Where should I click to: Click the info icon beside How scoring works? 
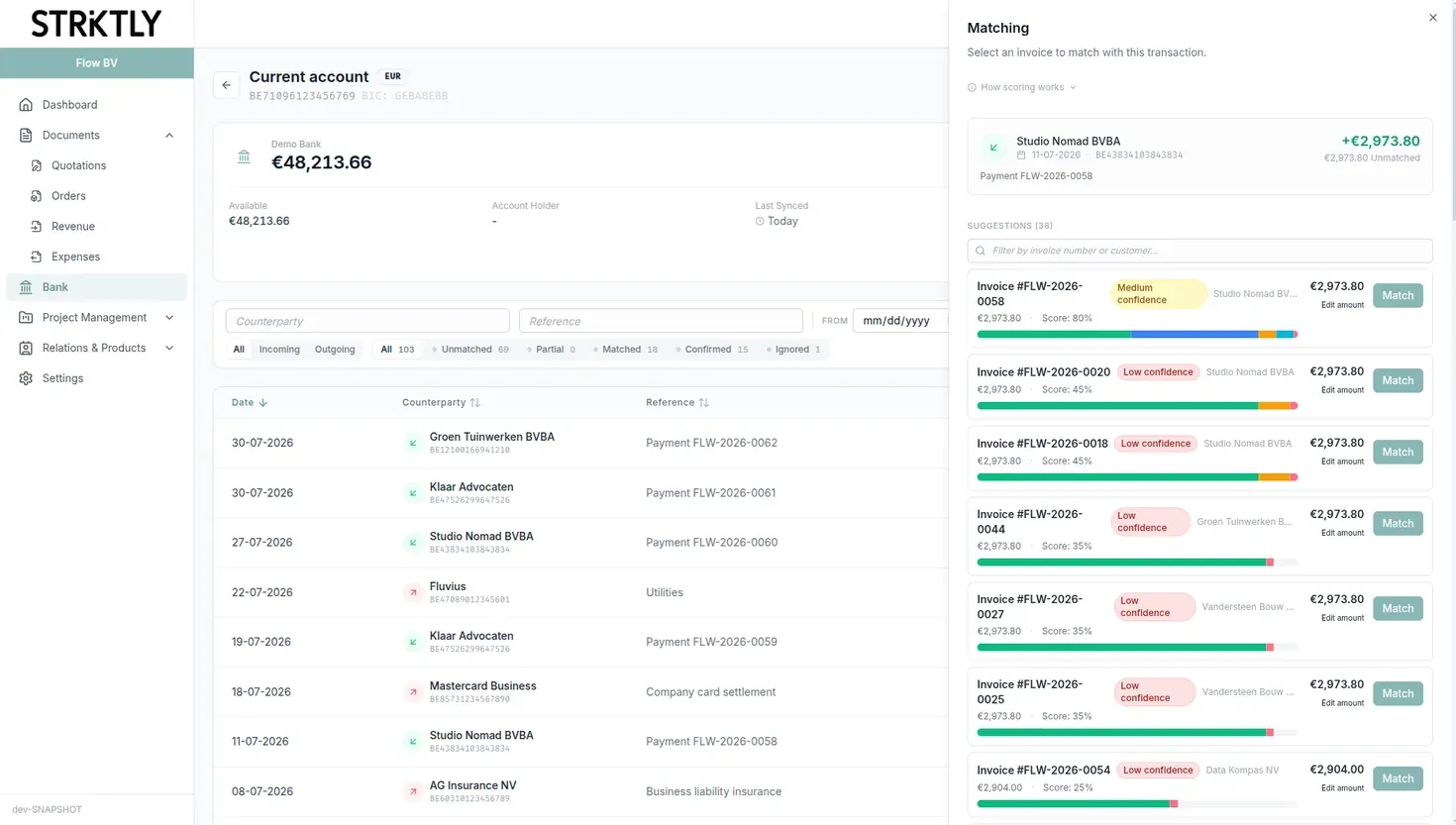pos(972,87)
